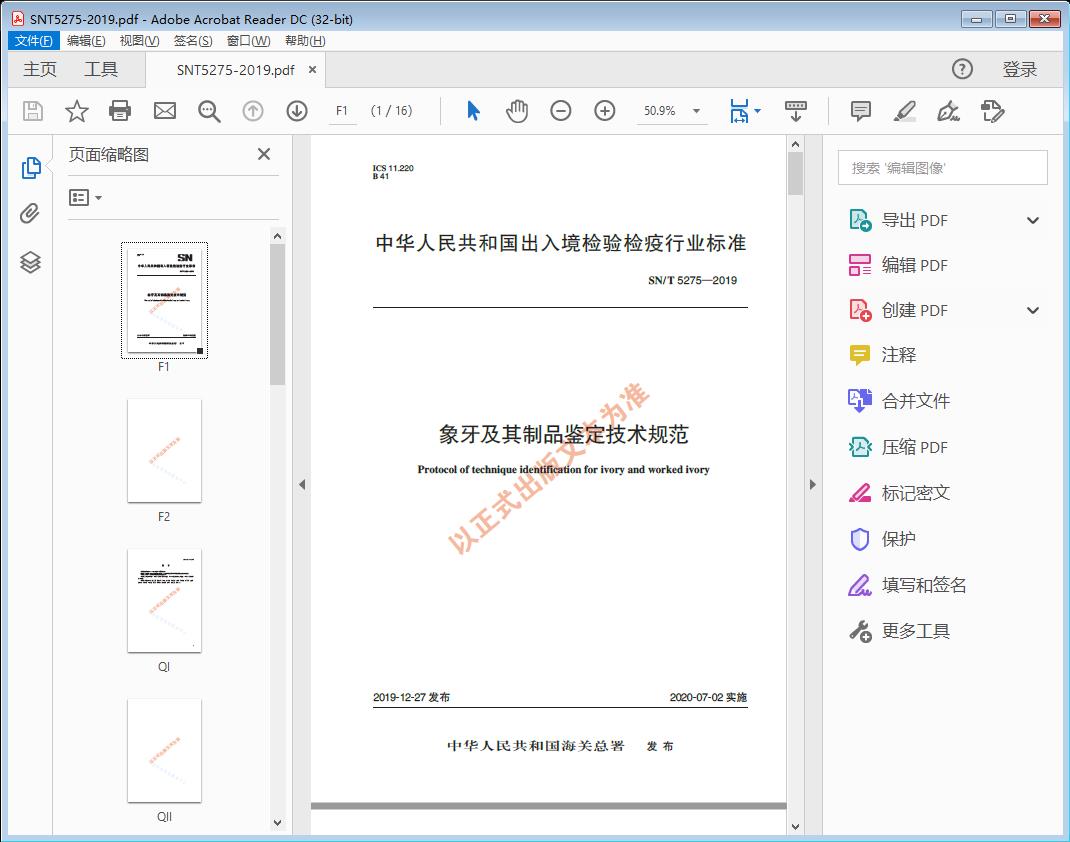Switch to the 主页 tab

pyautogui.click(x=40, y=69)
